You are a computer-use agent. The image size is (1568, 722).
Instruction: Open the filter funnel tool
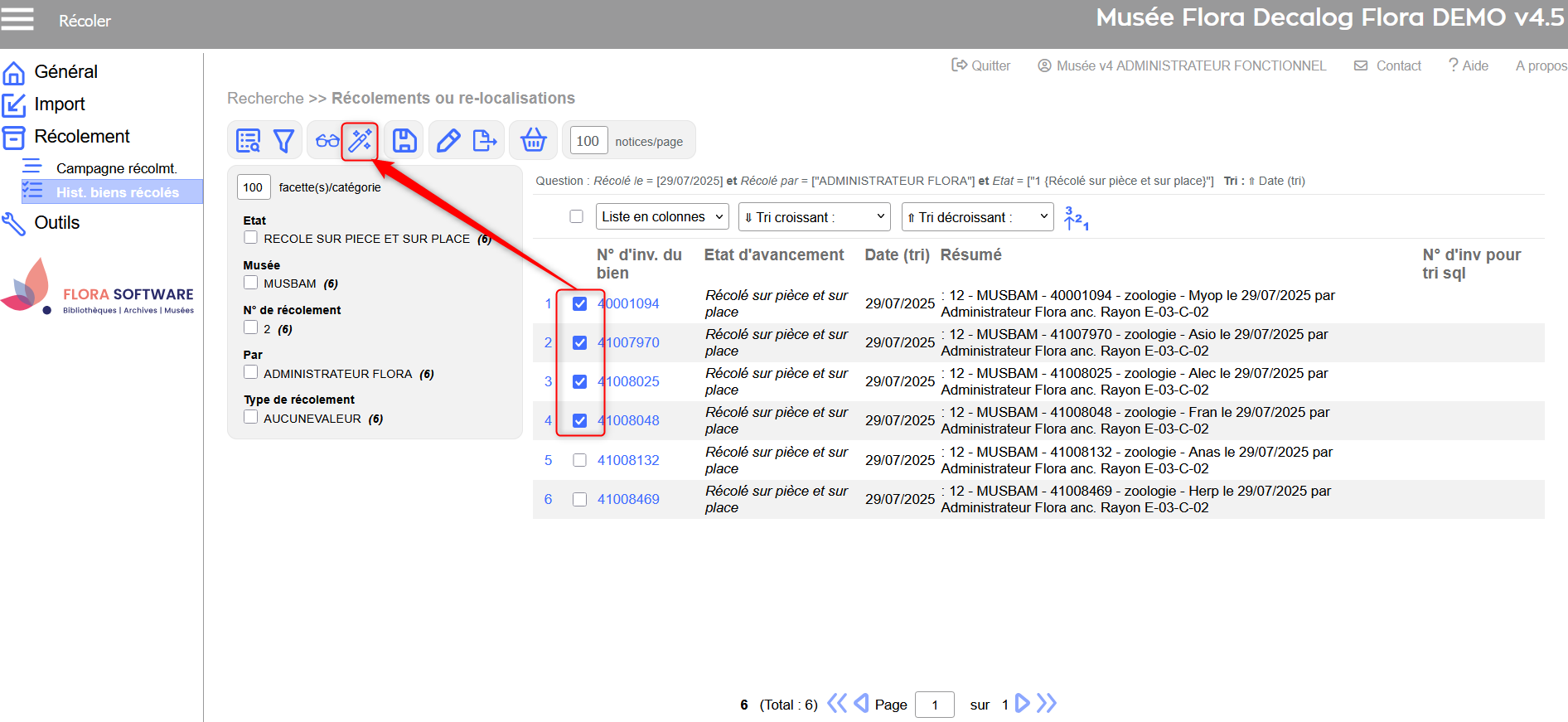point(283,141)
